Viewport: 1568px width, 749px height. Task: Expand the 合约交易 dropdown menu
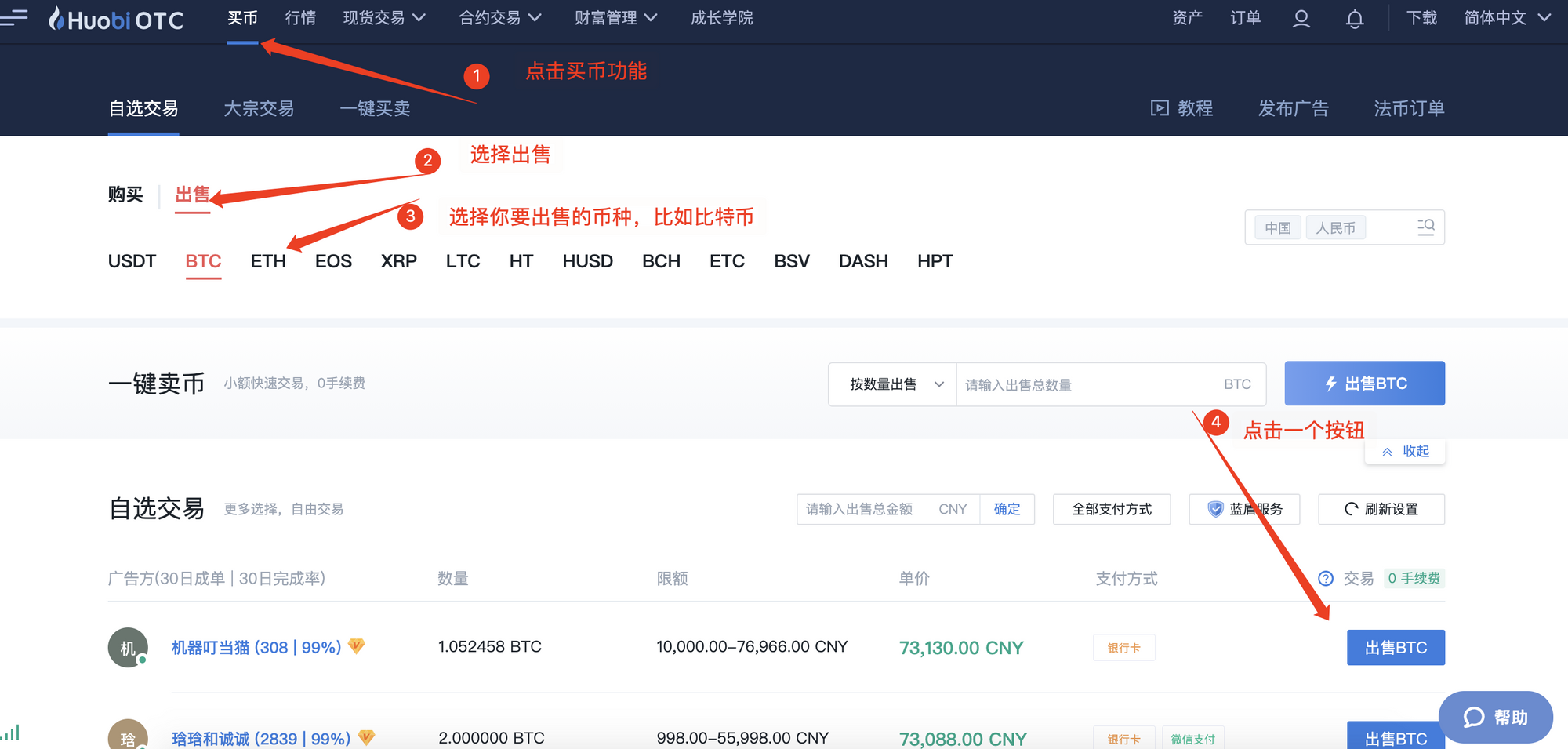(500, 18)
